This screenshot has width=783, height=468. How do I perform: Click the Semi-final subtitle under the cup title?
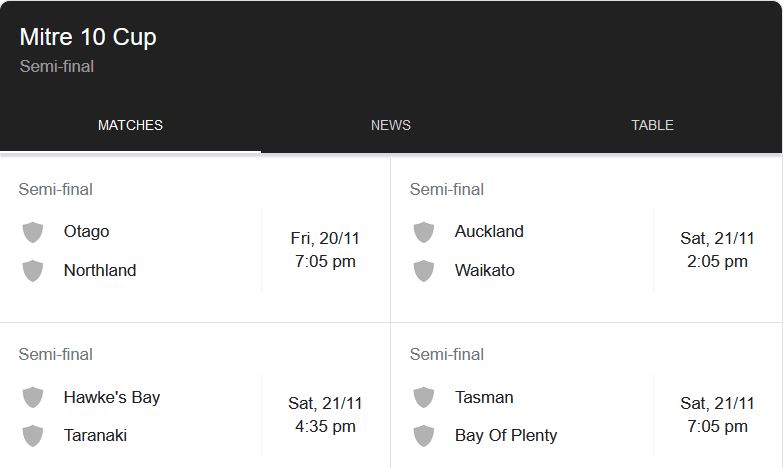57,66
